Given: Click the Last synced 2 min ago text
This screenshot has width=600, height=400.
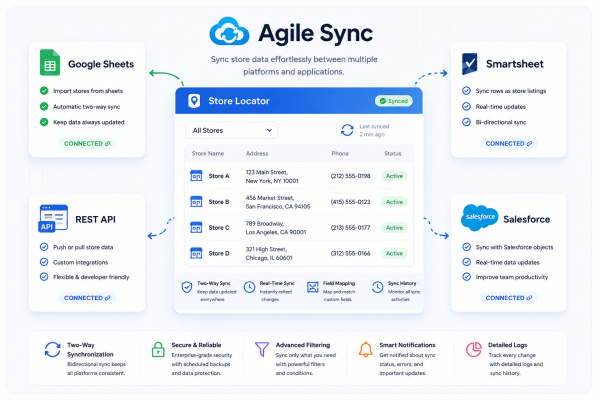Looking at the screenshot, I should tap(374, 130).
